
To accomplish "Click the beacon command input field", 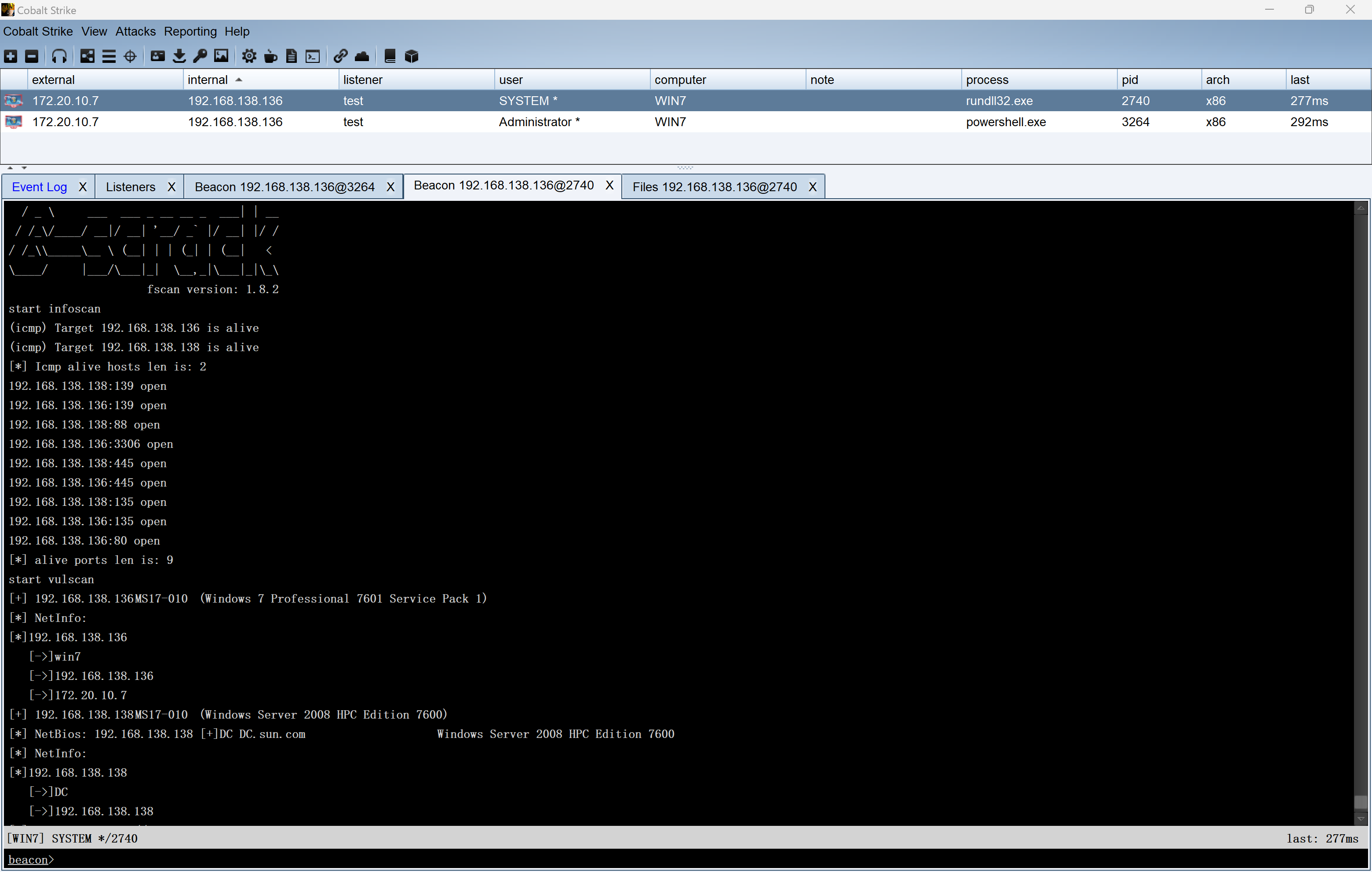I will click(684, 859).
